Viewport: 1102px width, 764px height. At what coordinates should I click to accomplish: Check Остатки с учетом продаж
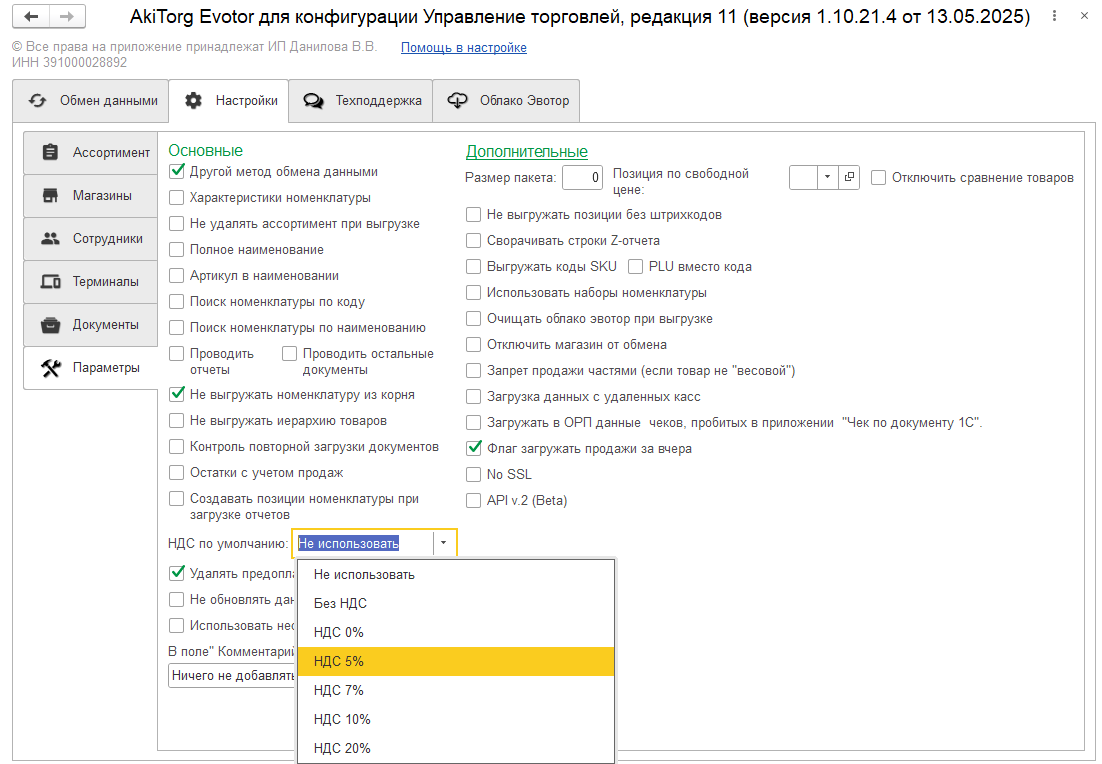(177, 472)
